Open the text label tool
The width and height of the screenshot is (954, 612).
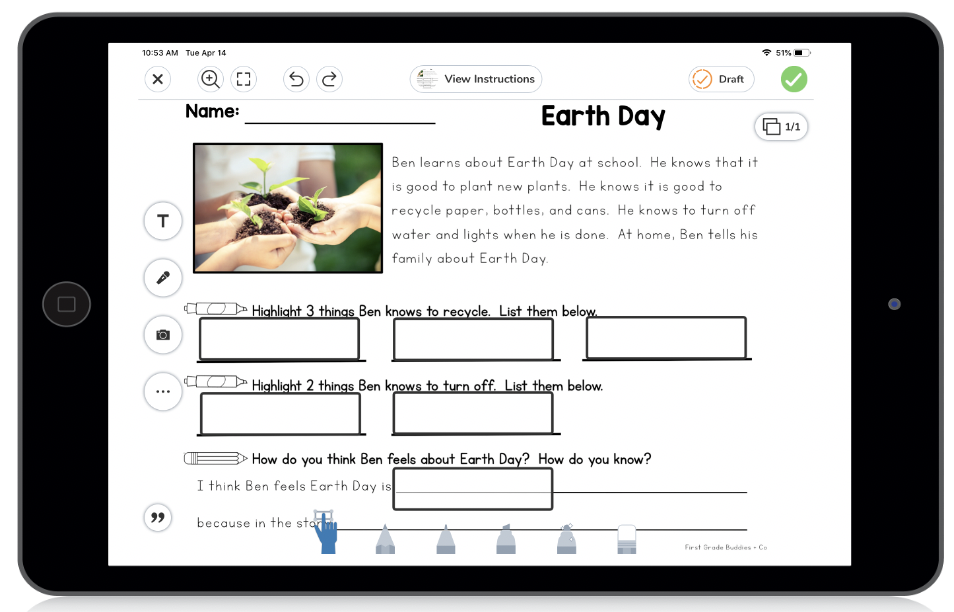point(162,221)
